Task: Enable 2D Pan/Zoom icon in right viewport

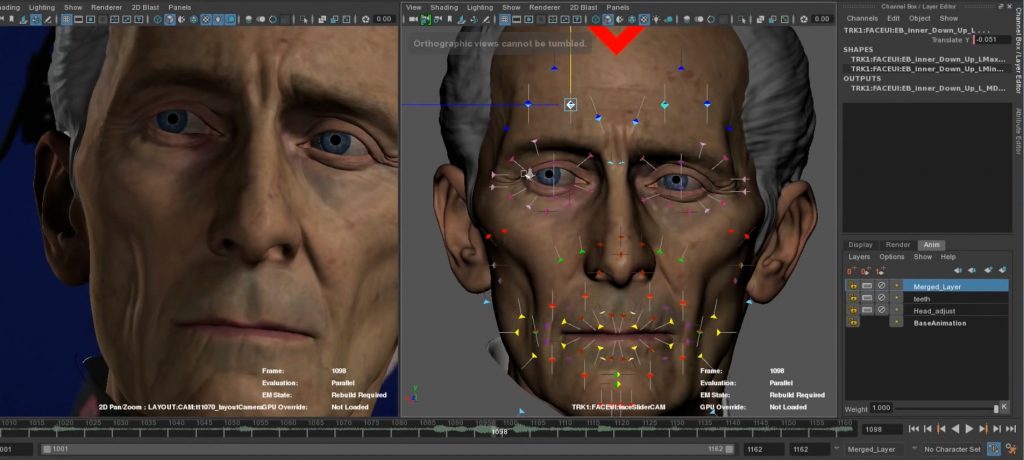Action: [x=473, y=19]
